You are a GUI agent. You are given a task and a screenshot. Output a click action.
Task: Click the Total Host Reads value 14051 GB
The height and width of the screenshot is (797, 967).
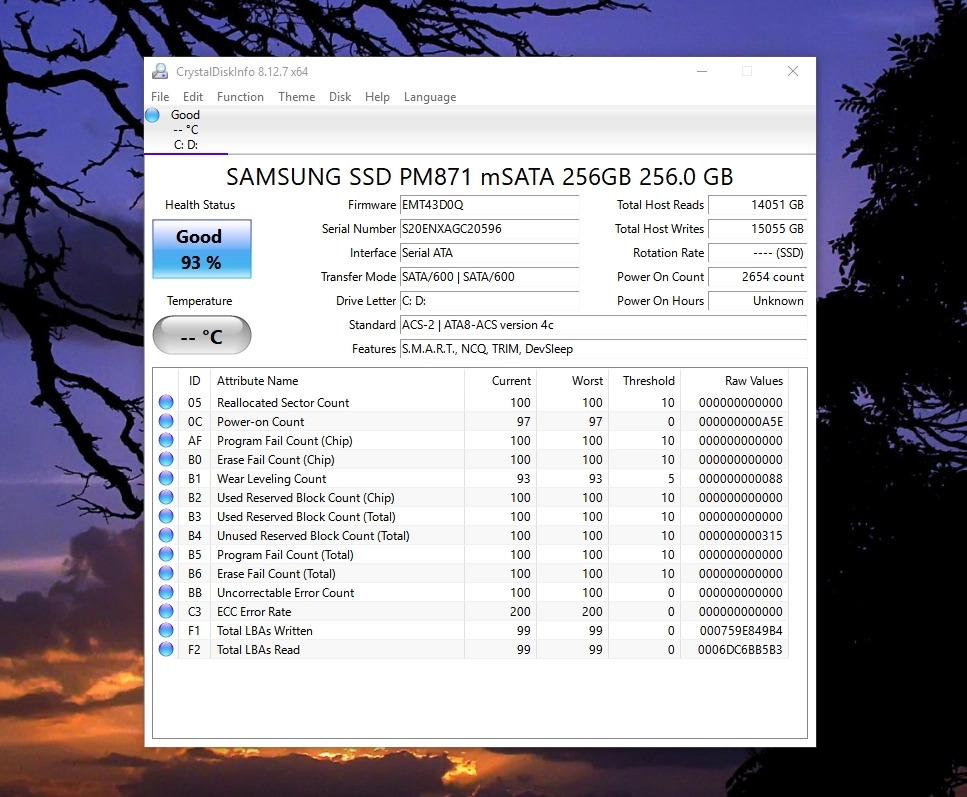click(757, 205)
